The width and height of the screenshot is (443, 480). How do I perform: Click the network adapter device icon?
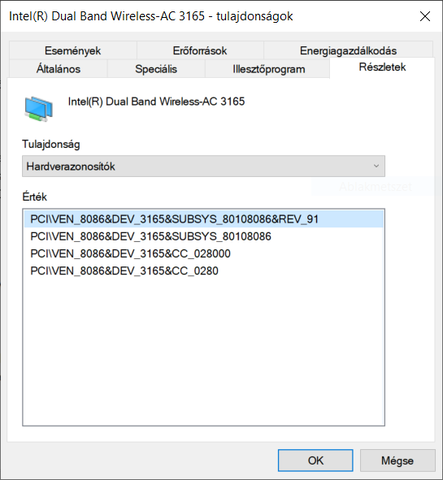[x=38, y=109]
